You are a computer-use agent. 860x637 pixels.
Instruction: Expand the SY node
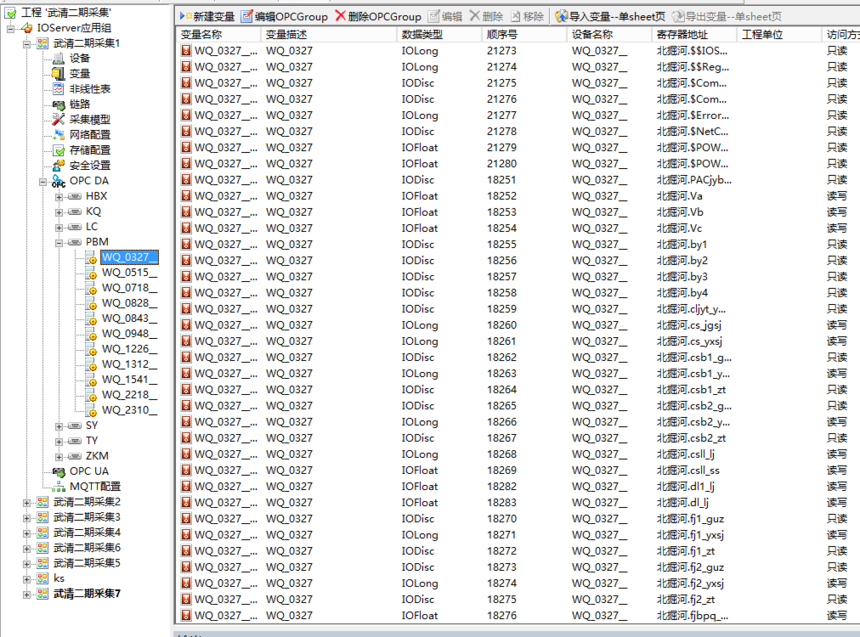[59, 426]
